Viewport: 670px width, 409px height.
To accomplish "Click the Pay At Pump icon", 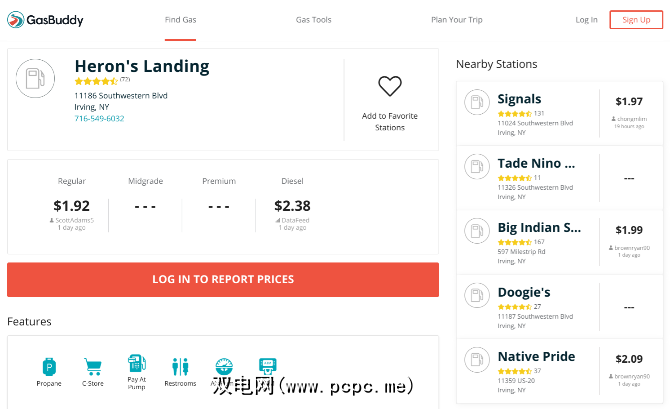I will coord(136,364).
